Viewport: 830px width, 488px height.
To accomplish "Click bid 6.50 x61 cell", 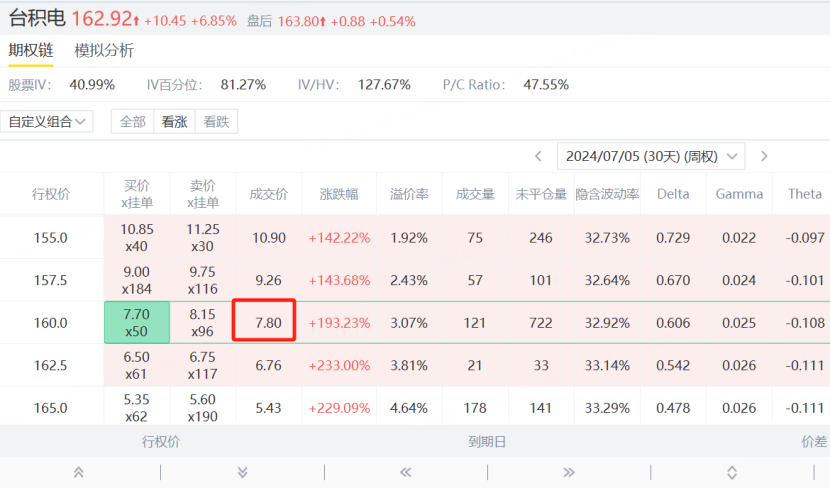I will pos(137,365).
